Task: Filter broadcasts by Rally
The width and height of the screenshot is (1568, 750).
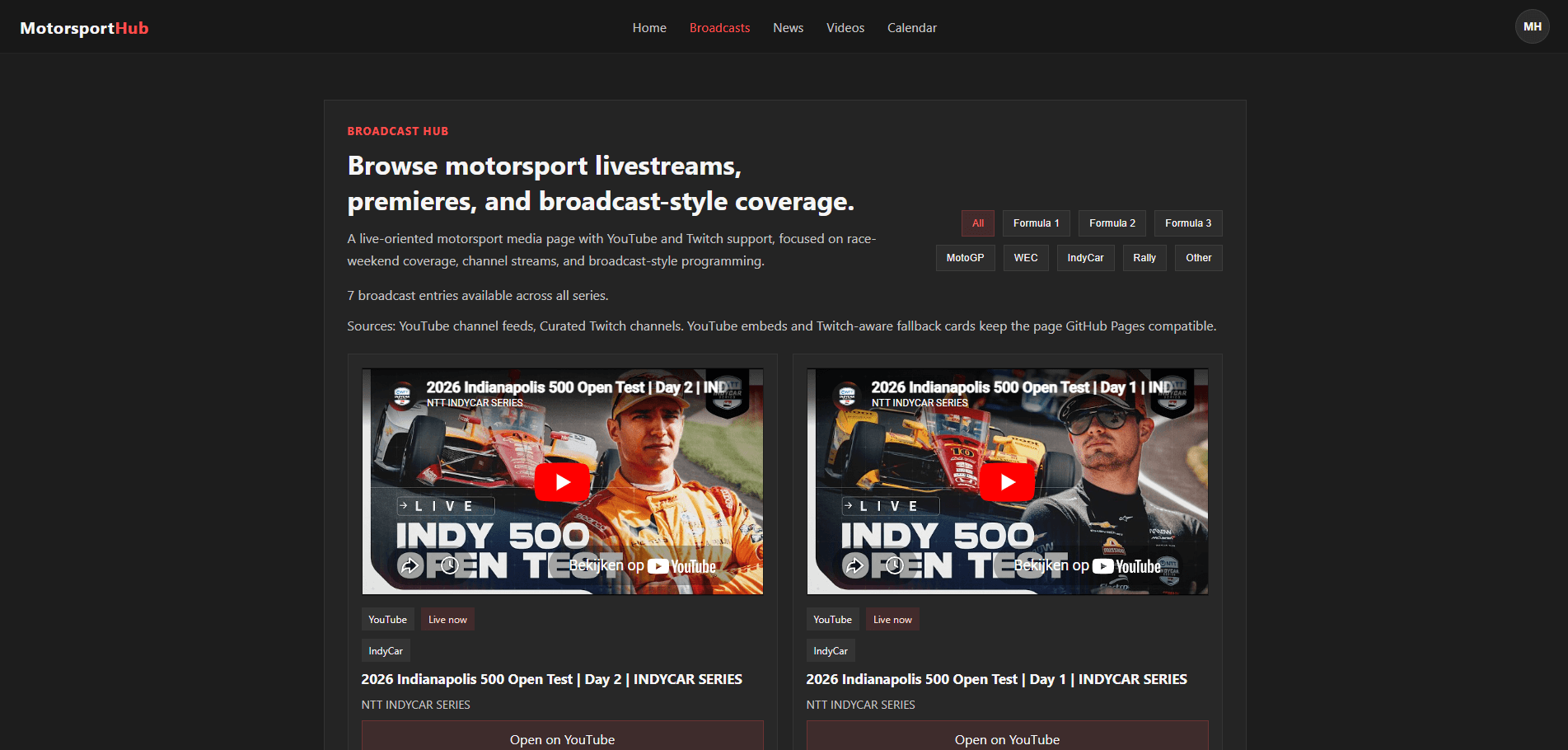Action: click(x=1144, y=258)
